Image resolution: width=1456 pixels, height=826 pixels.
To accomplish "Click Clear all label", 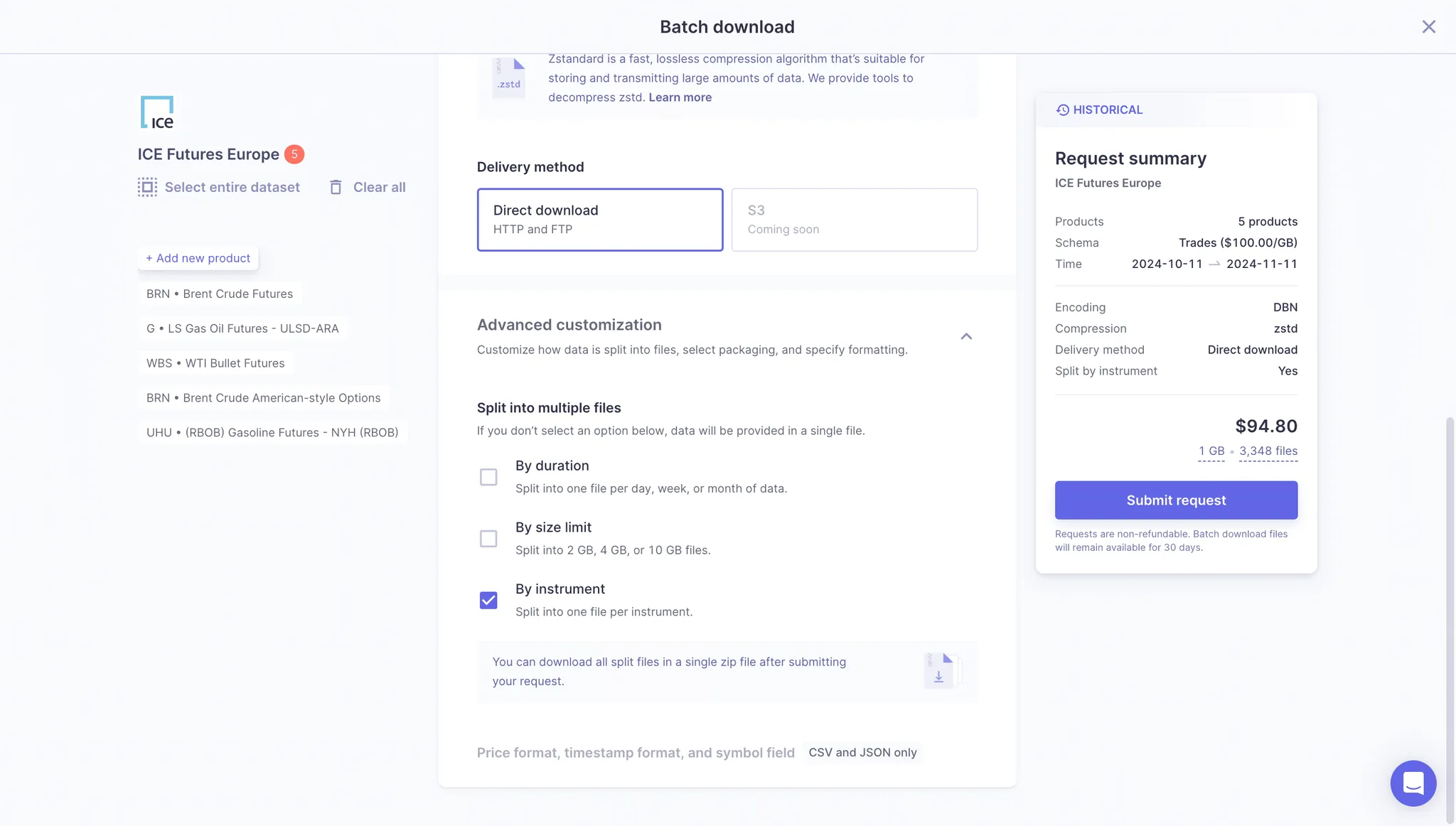I will pyautogui.click(x=380, y=187).
